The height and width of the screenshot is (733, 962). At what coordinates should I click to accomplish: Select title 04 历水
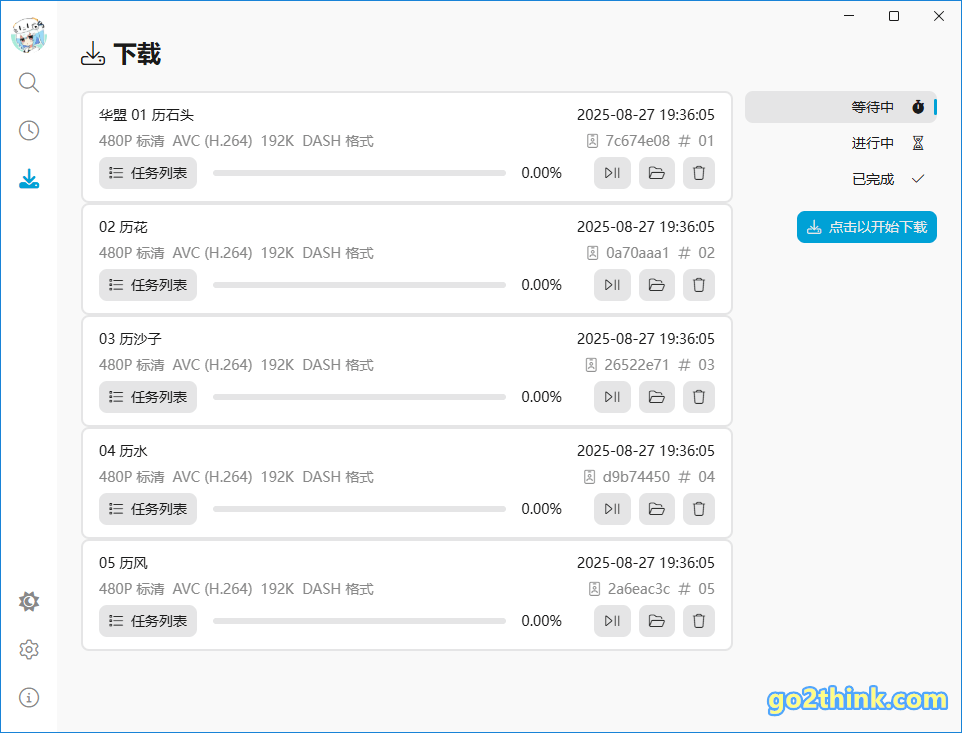(x=123, y=451)
